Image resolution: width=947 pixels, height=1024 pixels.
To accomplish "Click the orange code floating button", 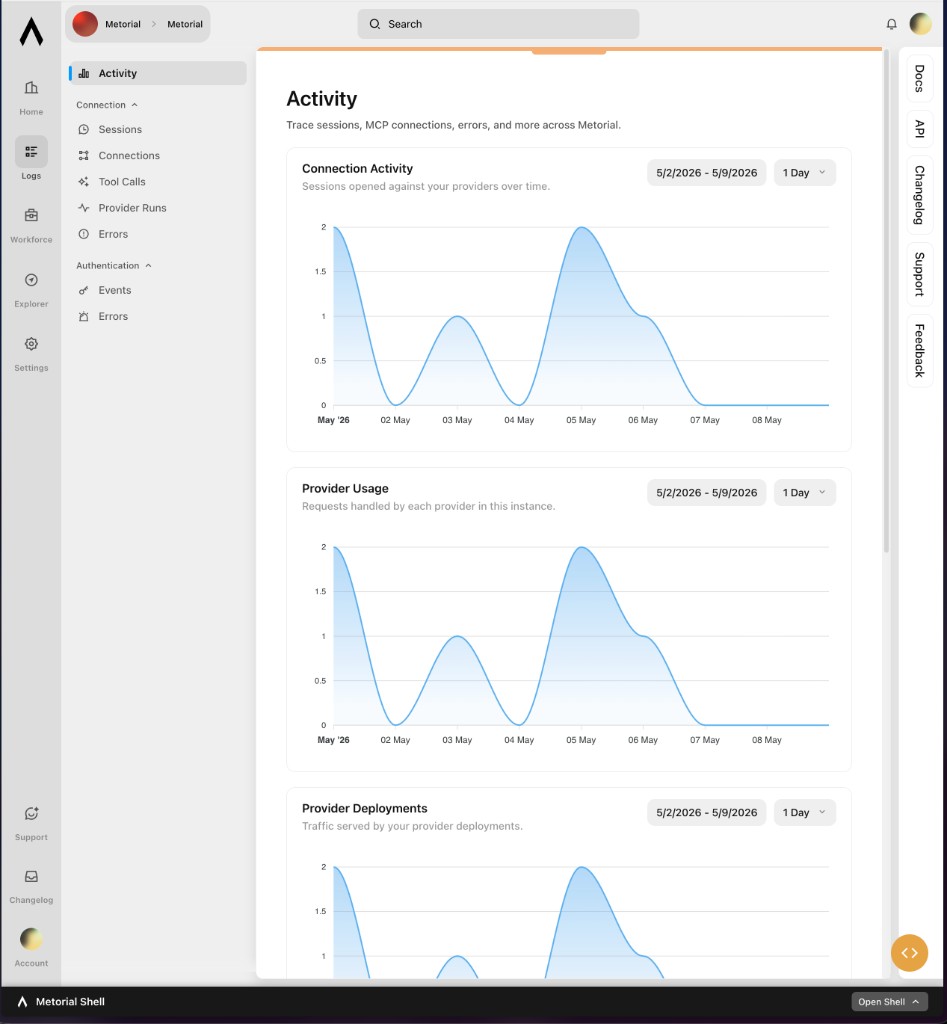I will click(x=909, y=953).
